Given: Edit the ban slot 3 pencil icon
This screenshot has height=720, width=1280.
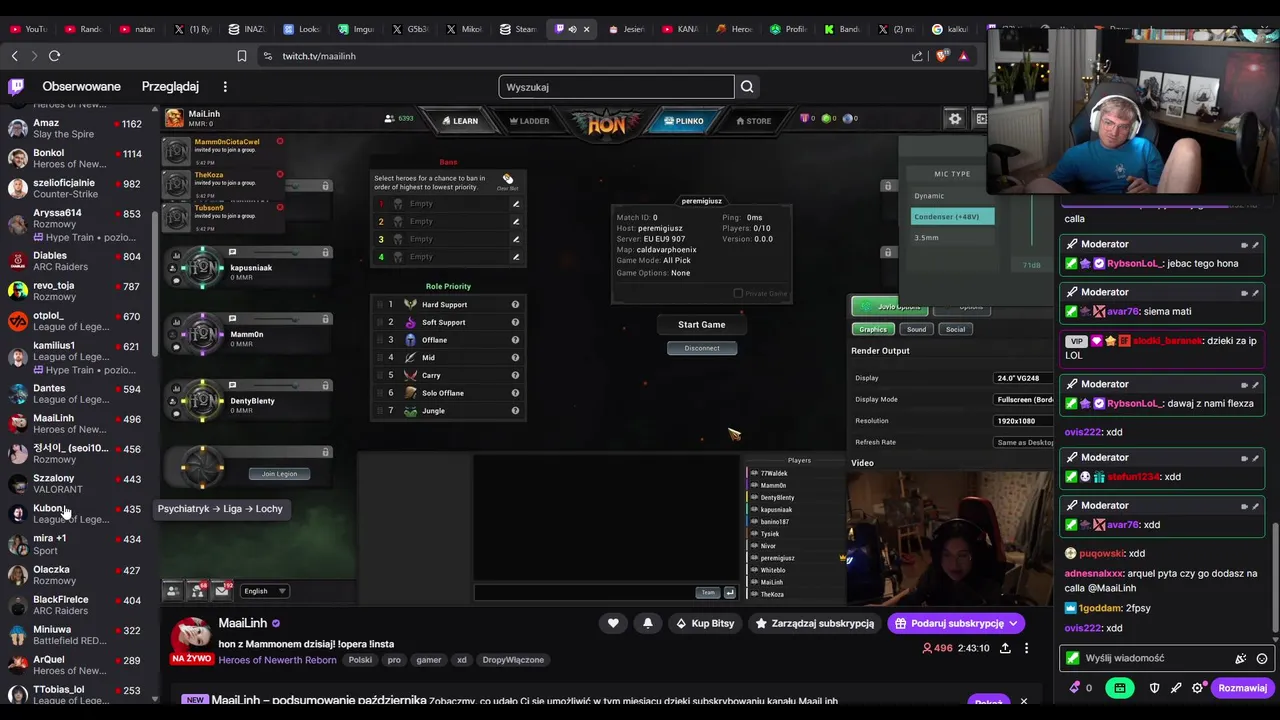Looking at the screenshot, I should pyautogui.click(x=516, y=239).
